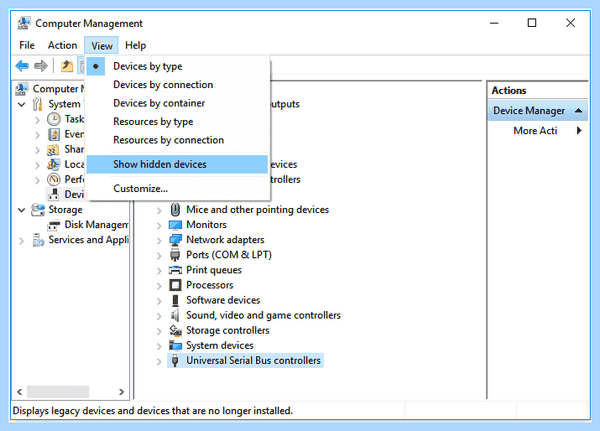Click the Event Viewer icon in tree
The width and height of the screenshot is (600, 431).
(54, 134)
